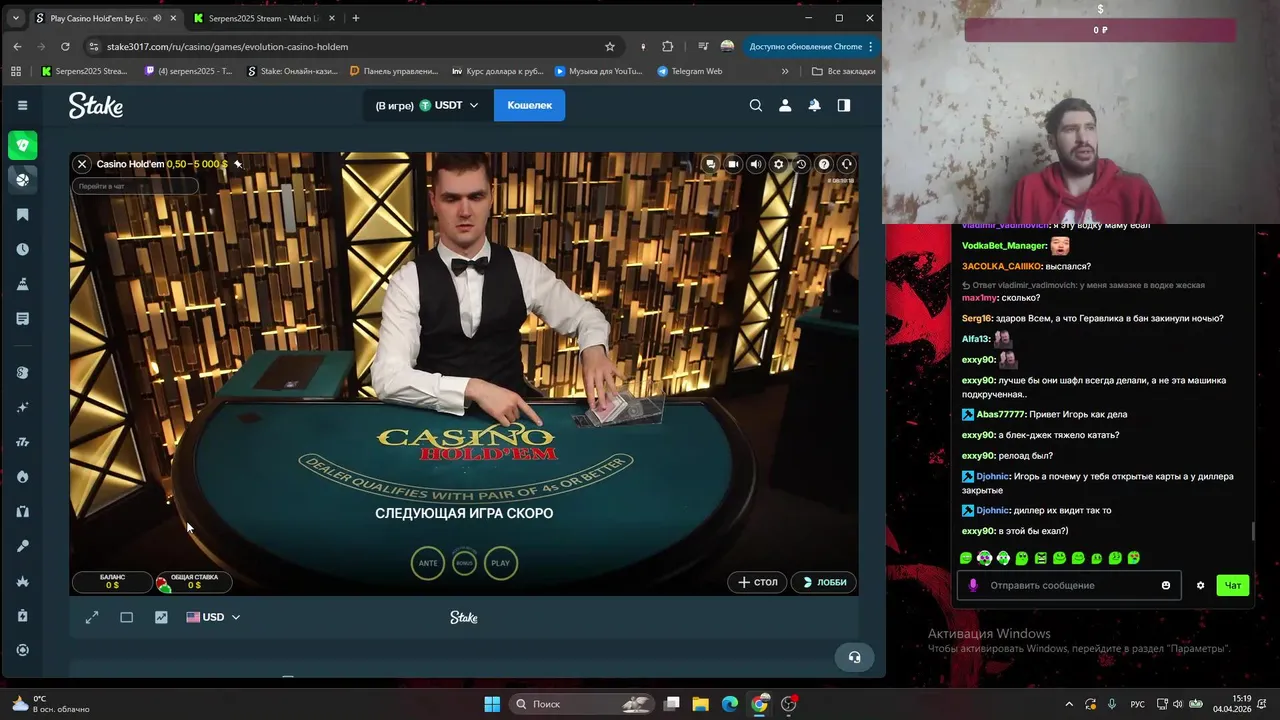The height and width of the screenshot is (720, 1280).
Task: Open Stake Originals S icon in sidebar
Action: tap(22, 373)
